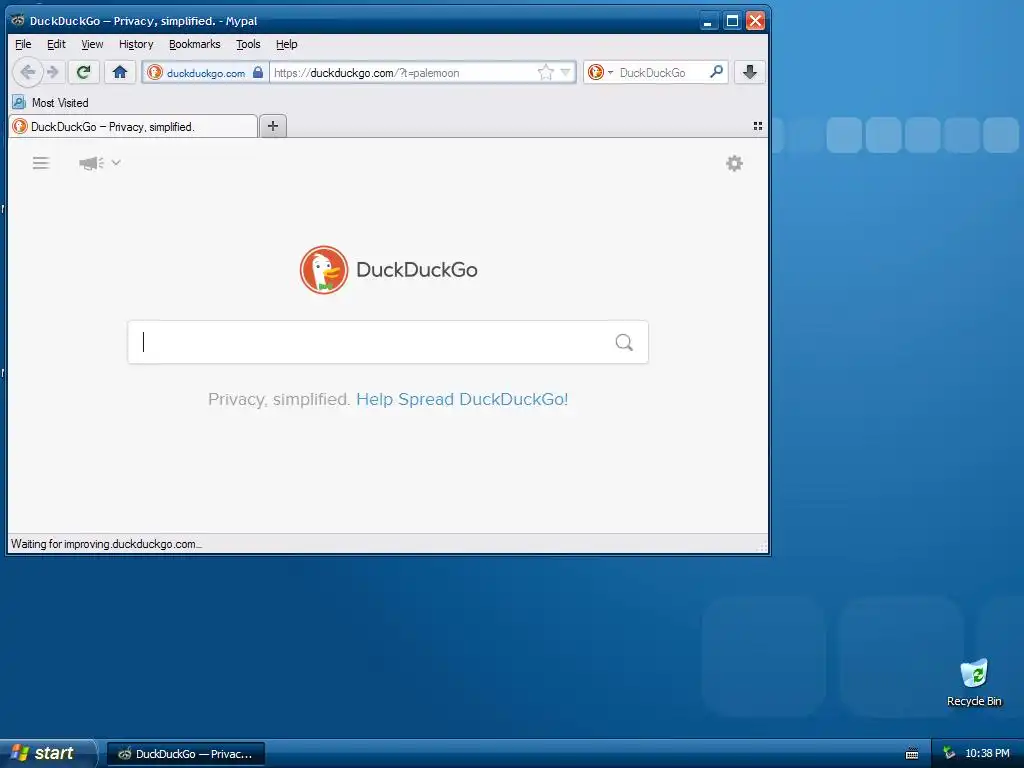Click the DuckDuckGo duck logo

tap(324, 270)
